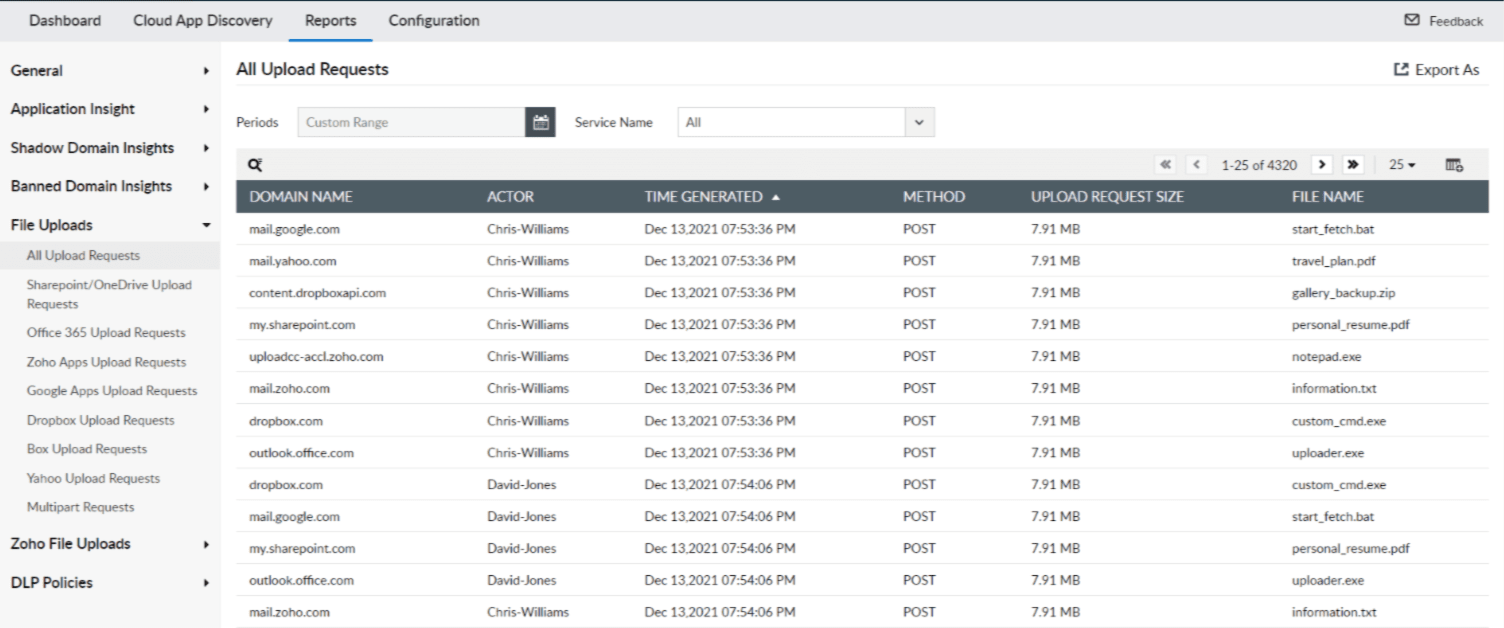Open the Cloud App Discovery tab
1504x628 pixels.
pyautogui.click(x=201, y=20)
